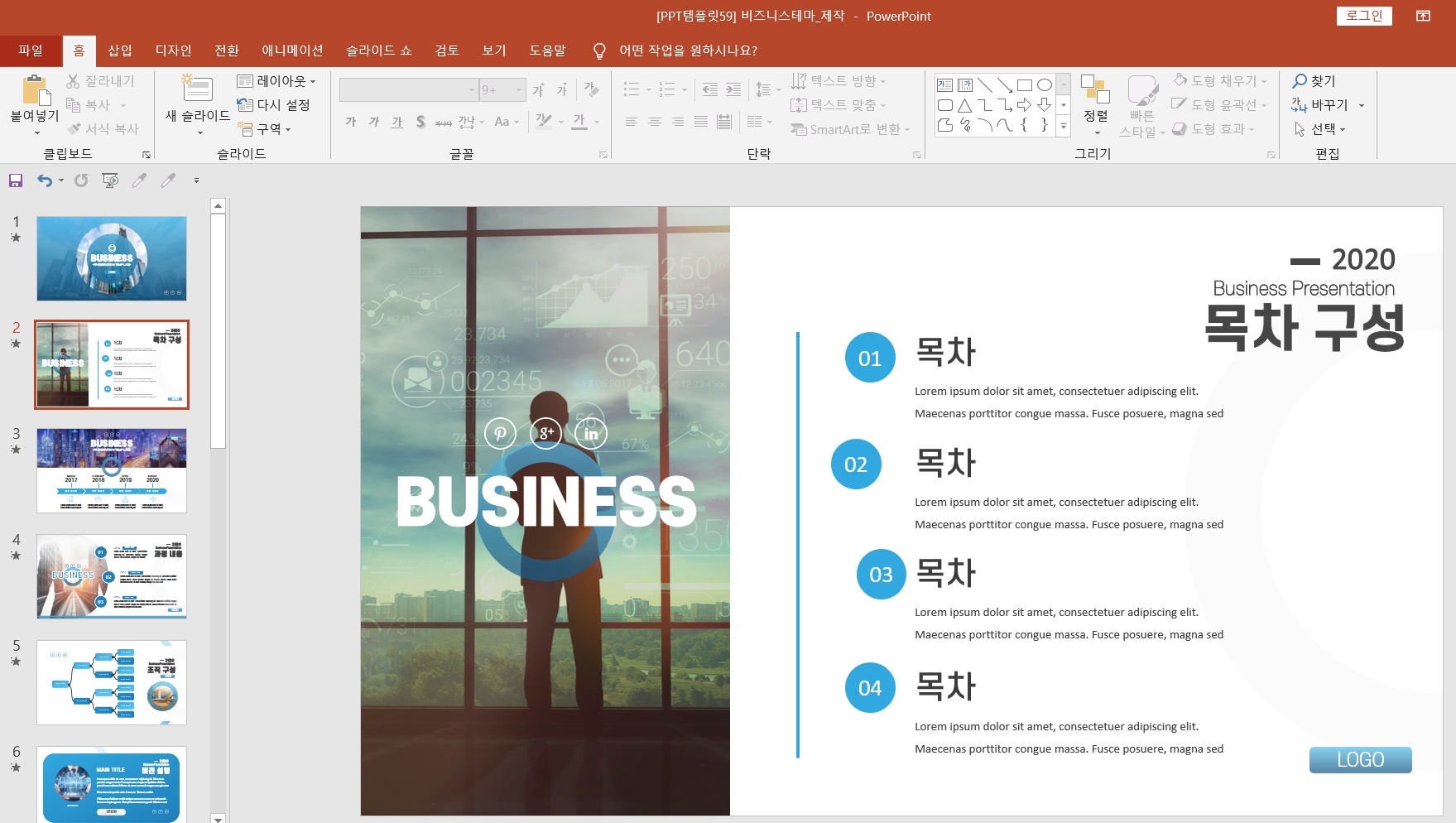Select the Right Arrow shape in gallery
1456x823 pixels.
pyautogui.click(x=1024, y=105)
